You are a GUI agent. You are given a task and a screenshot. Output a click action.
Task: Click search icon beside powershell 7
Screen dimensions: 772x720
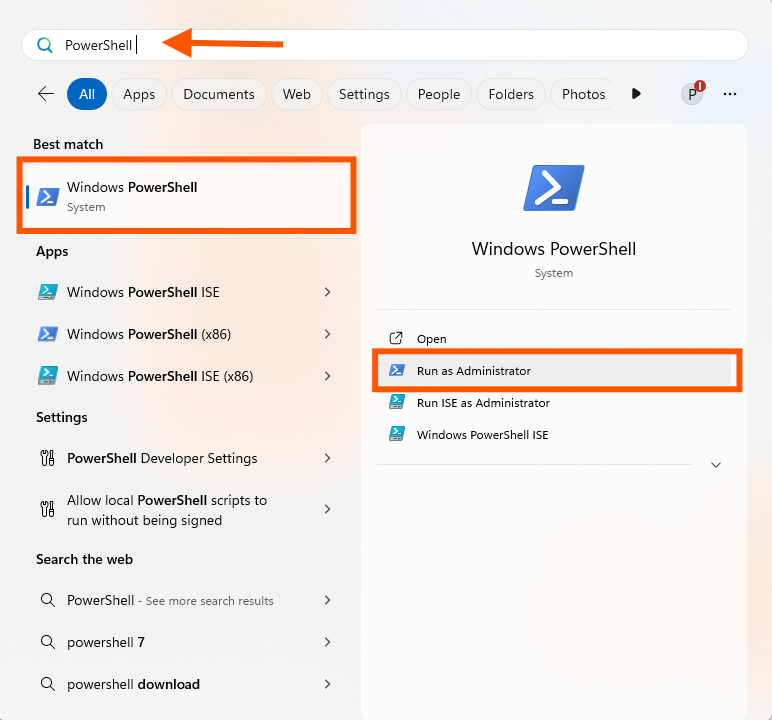point(47,642)
